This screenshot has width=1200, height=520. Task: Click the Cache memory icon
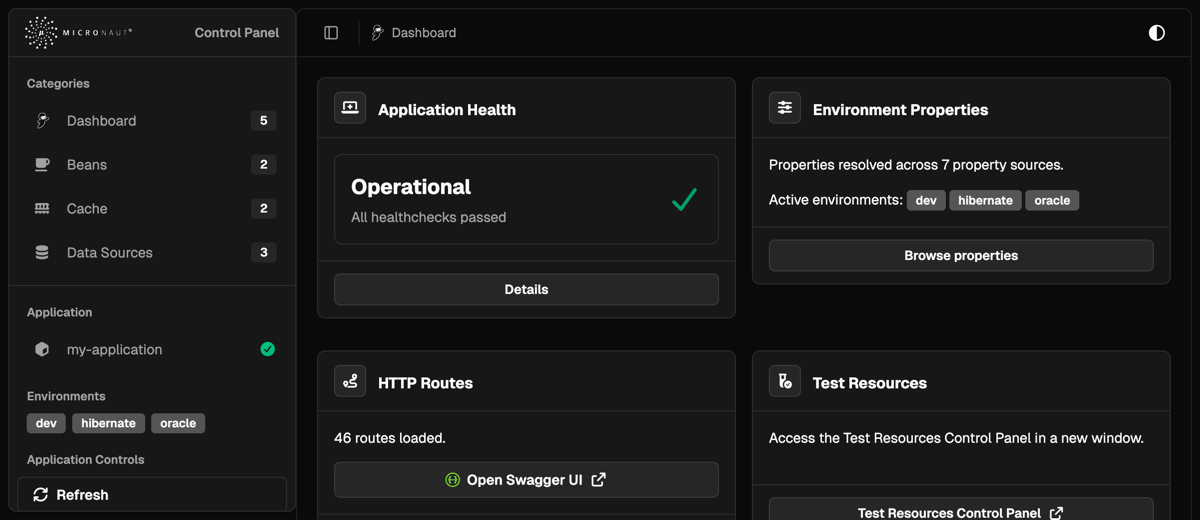point(42,209)
